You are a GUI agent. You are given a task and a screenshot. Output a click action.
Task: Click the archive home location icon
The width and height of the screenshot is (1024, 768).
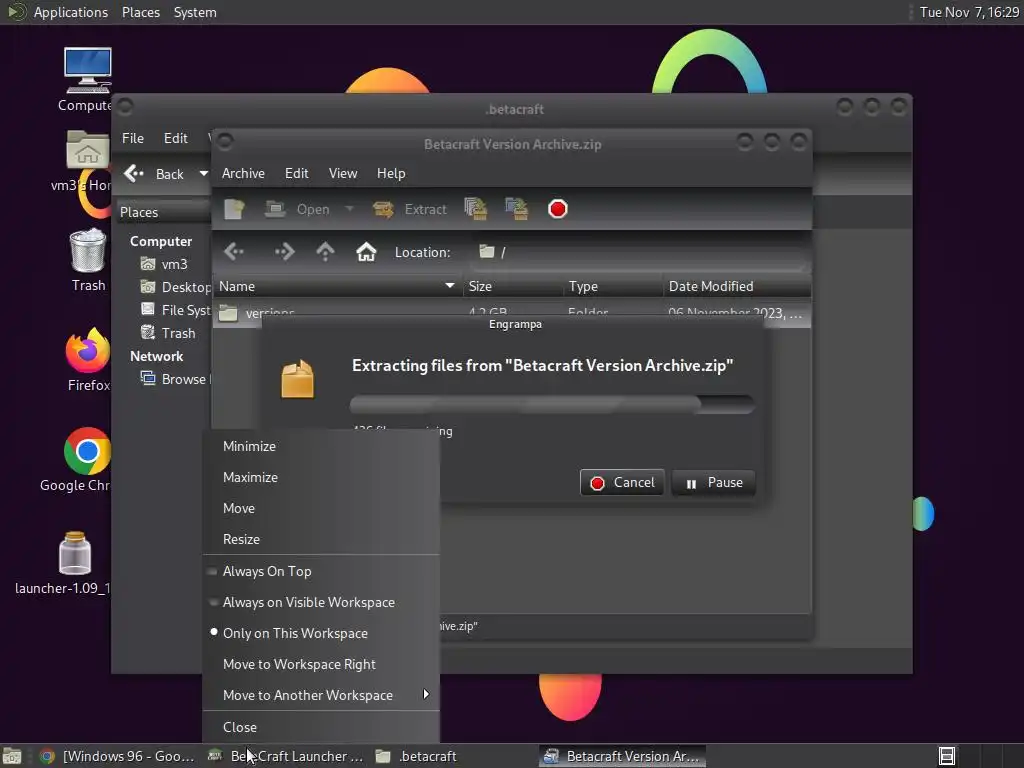(366, 251)
